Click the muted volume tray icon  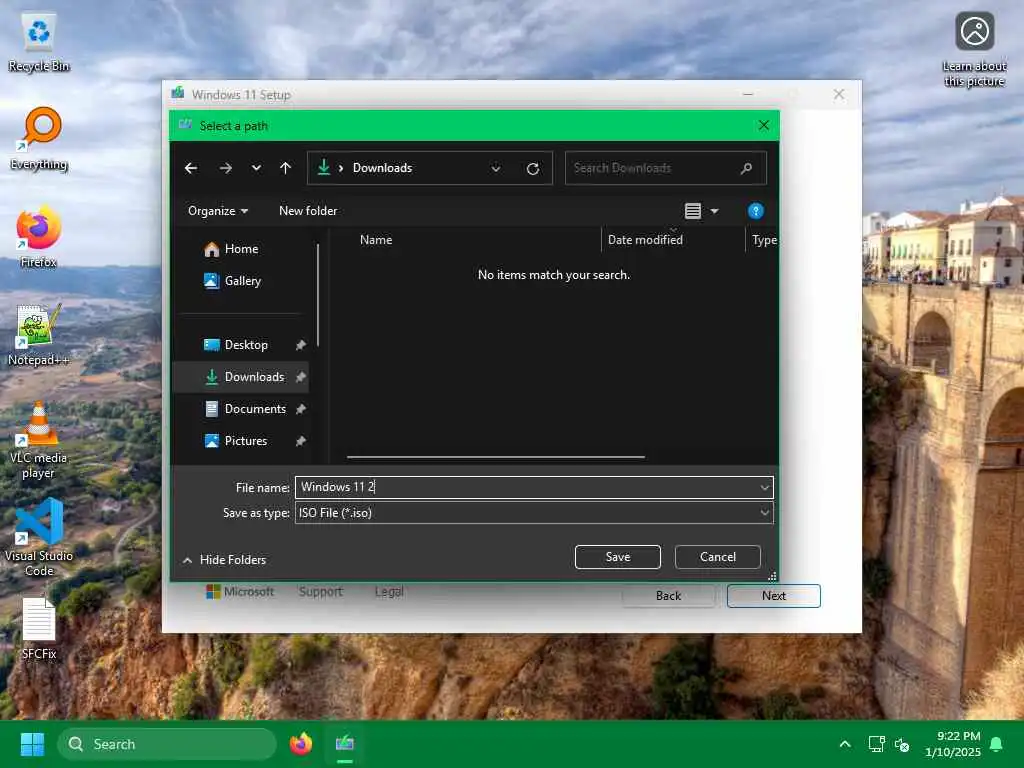tap(902, 744)
